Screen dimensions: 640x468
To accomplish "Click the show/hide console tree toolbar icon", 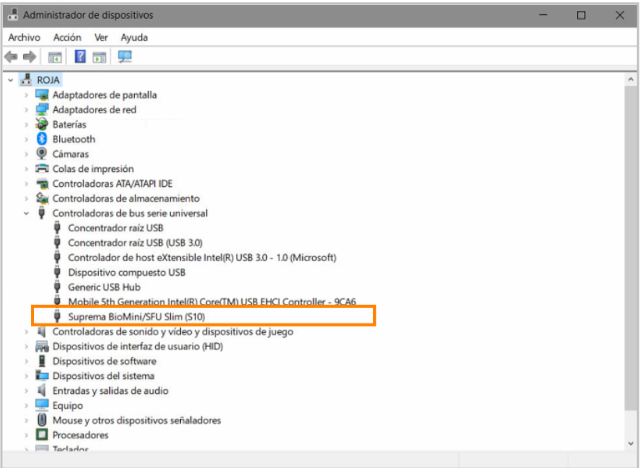I will pyautogui.click(x=55, y=57).
